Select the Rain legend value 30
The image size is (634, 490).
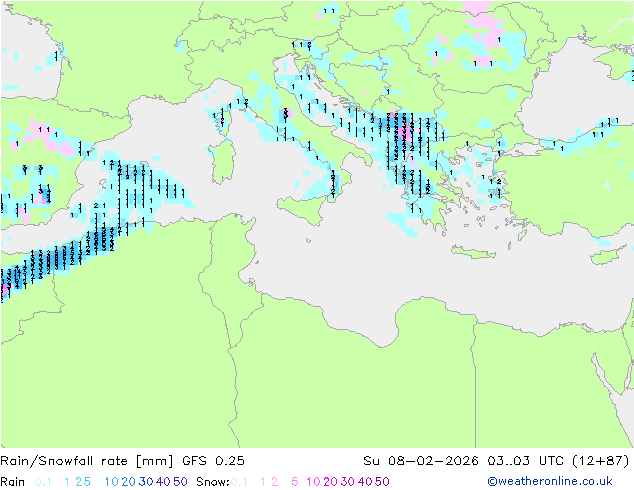[x=146, y=482]
